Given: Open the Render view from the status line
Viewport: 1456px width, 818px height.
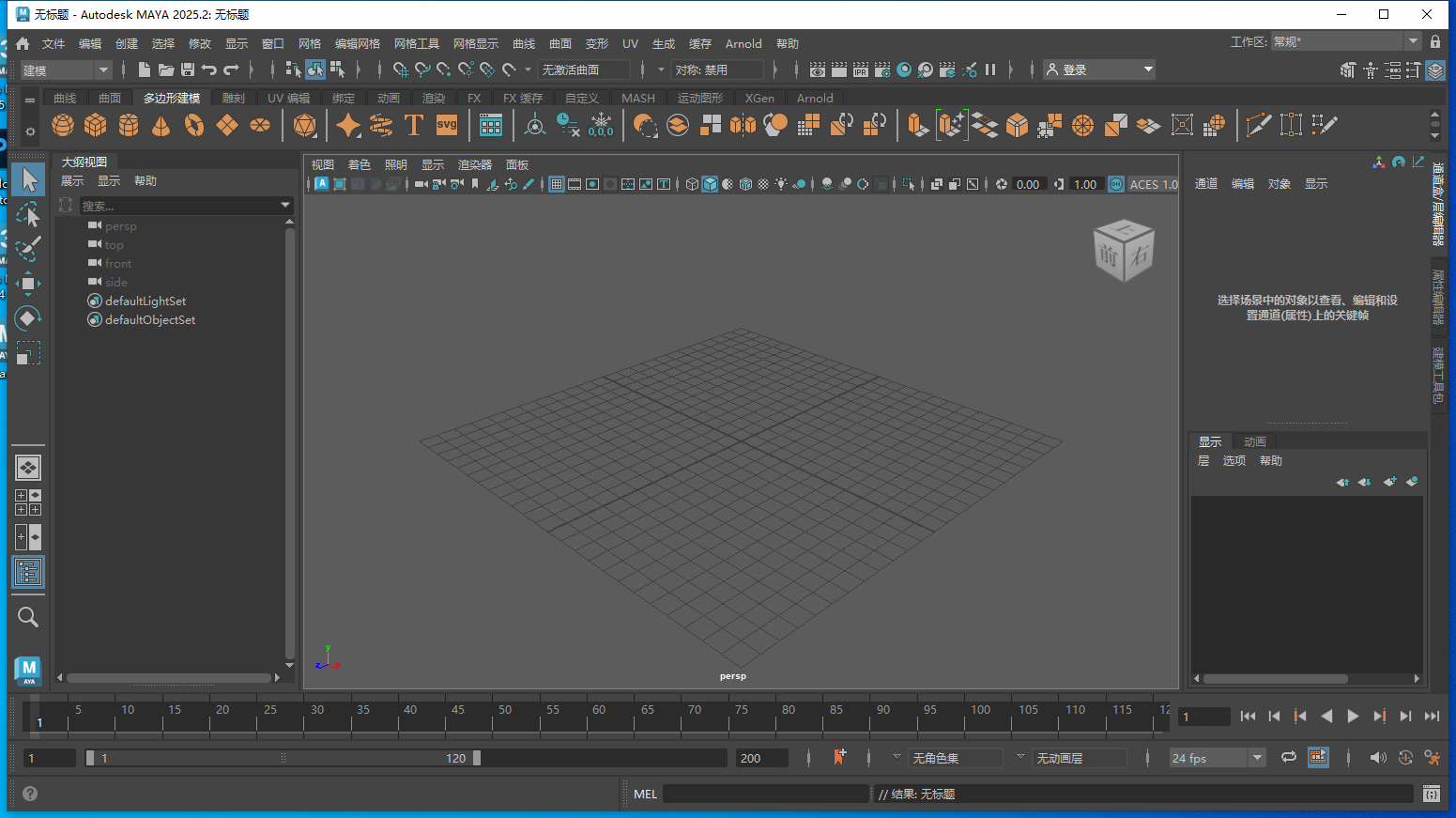Looking at the screenshot, I should click(x=818, y=69).
